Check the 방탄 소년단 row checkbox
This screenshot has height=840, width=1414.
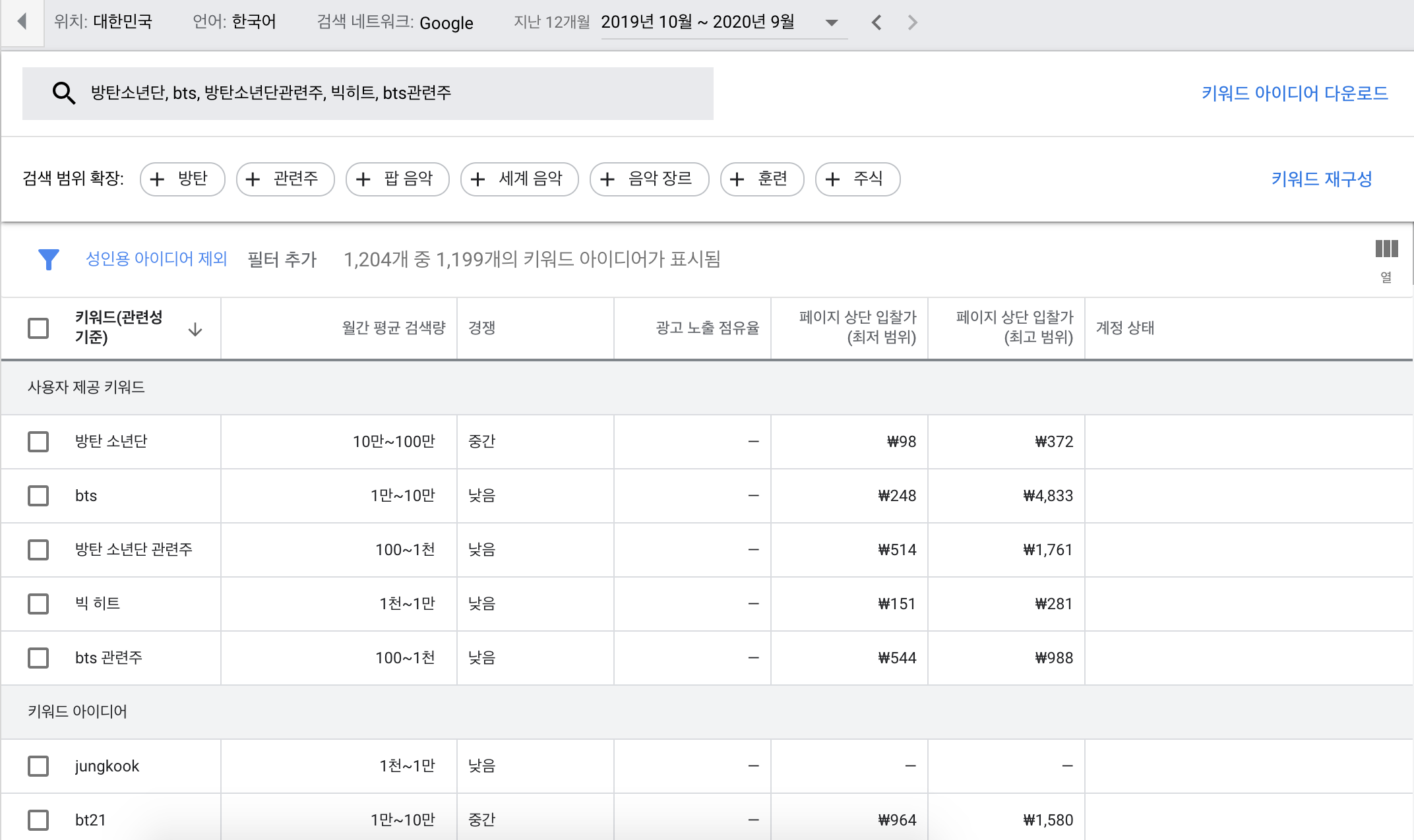click(x=38, y=441)
